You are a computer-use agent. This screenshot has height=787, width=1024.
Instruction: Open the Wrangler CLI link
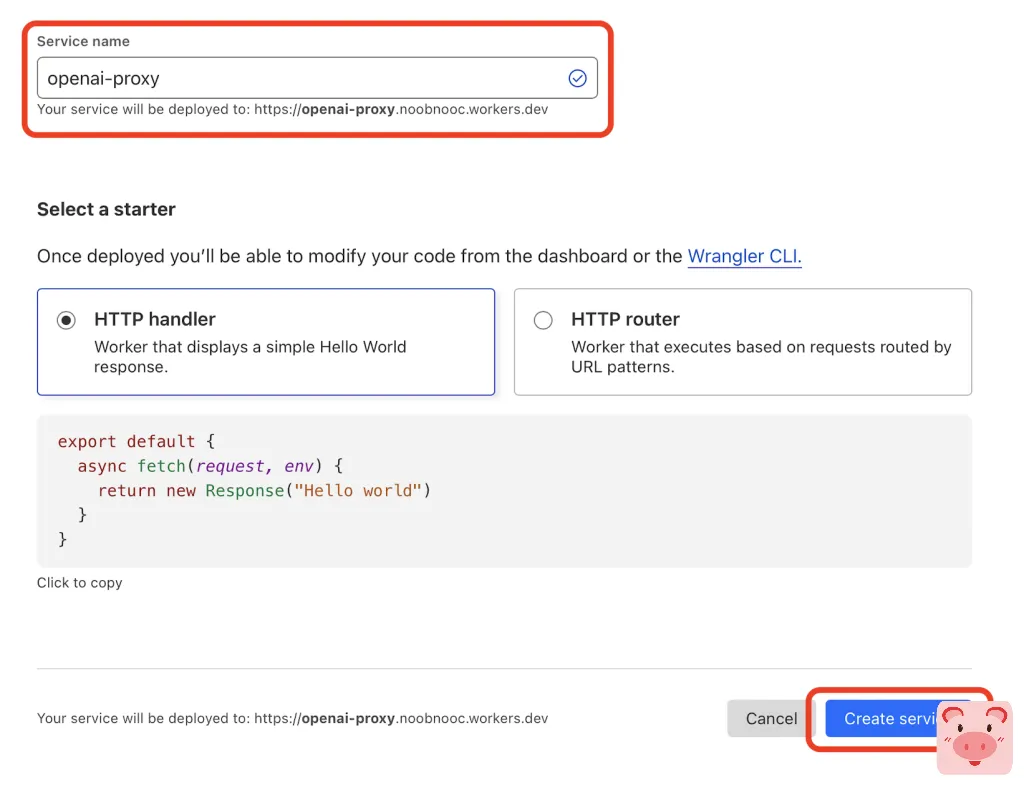click(744, 256)
